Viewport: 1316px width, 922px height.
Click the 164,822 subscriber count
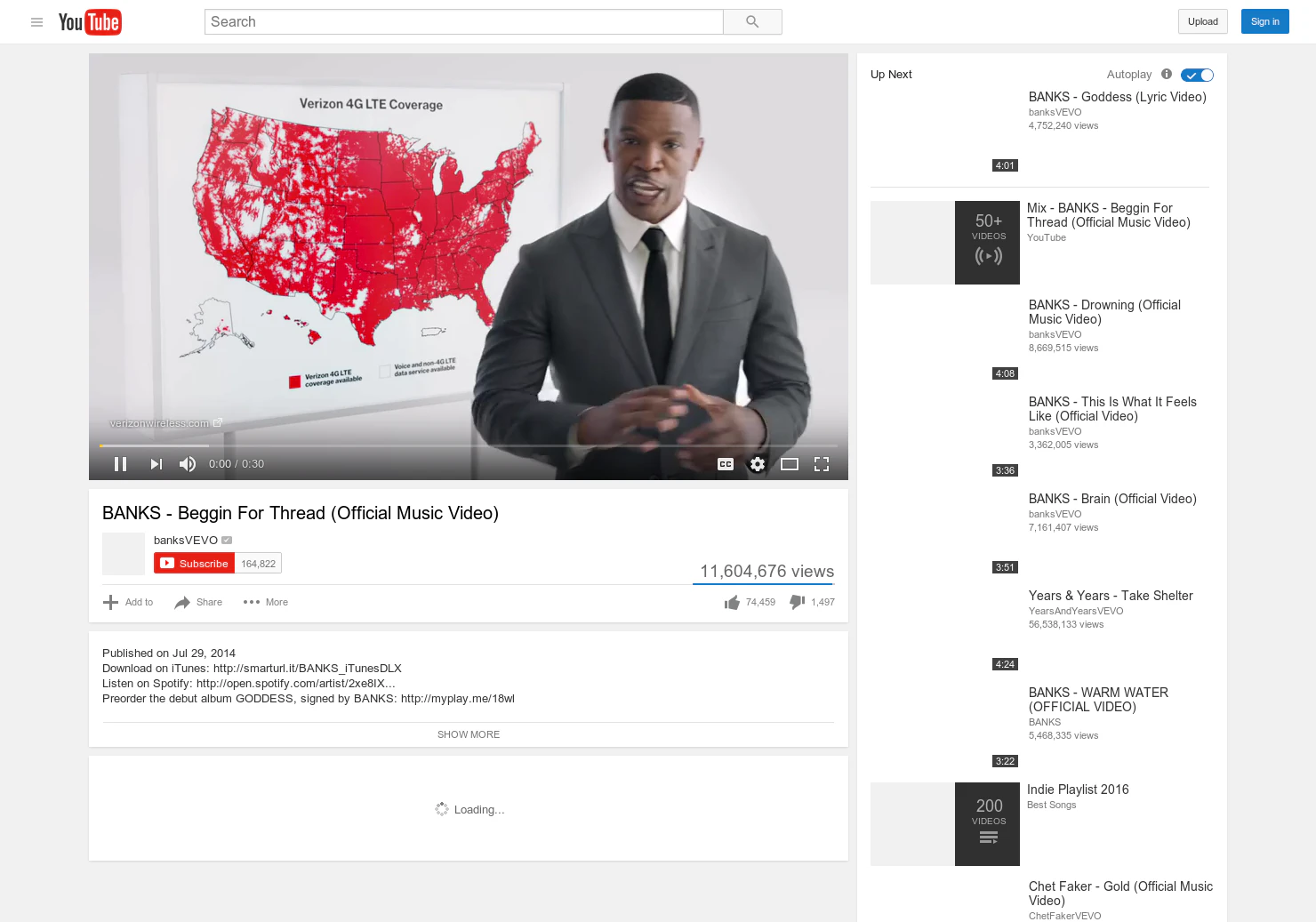tap(259, 564)
